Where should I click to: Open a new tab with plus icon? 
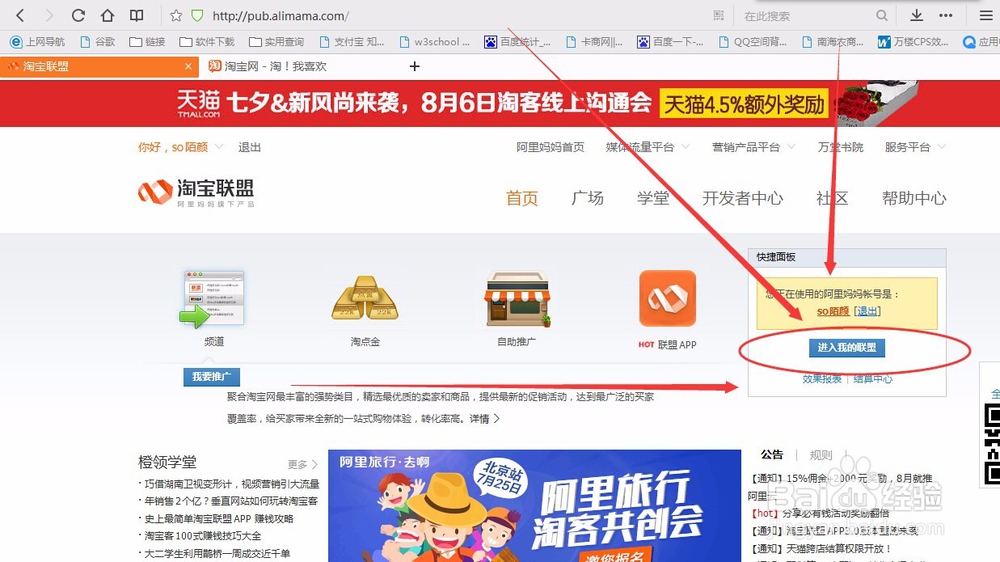pyautogui.click(x=415, y=66)
